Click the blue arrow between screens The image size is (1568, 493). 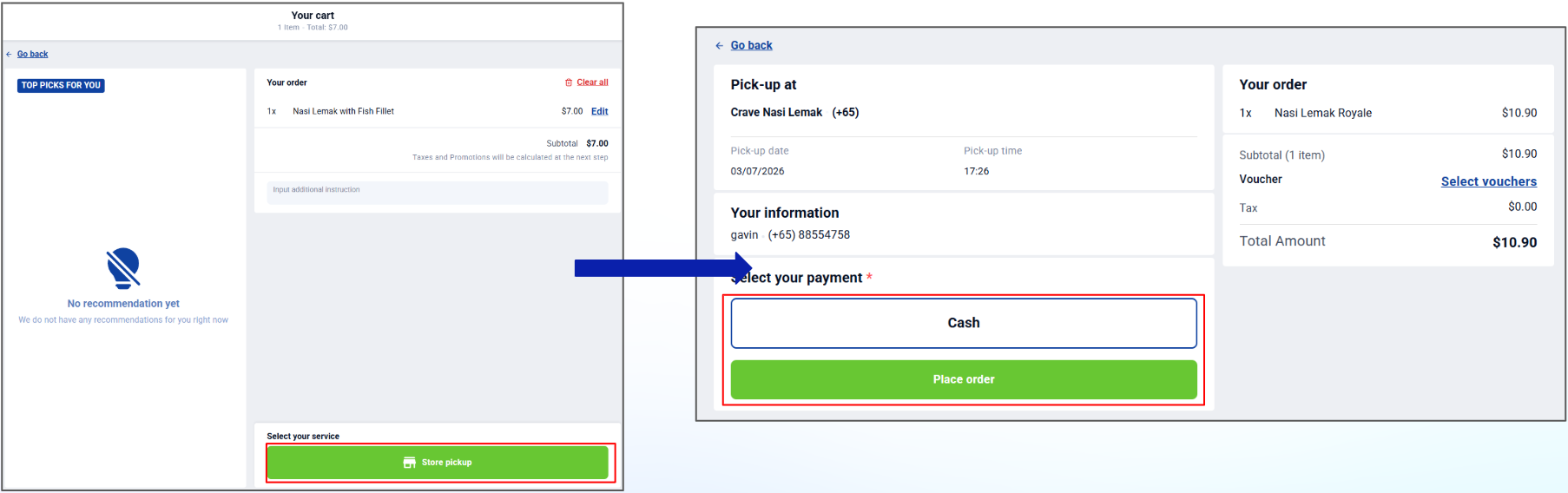[x=663, y=268]
